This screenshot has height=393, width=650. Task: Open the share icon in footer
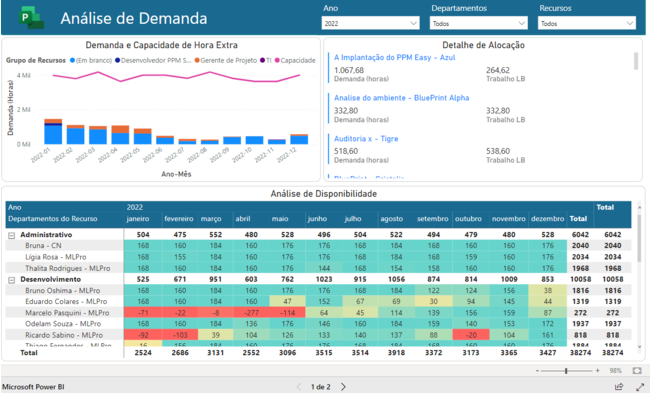click(x=618, y=387)
